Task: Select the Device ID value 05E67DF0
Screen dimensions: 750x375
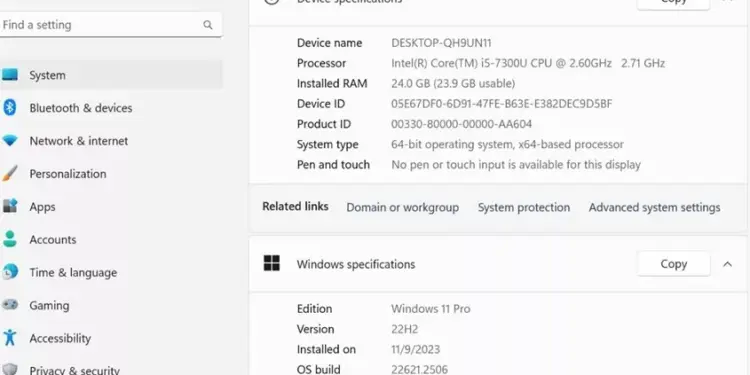Action: 502,104
